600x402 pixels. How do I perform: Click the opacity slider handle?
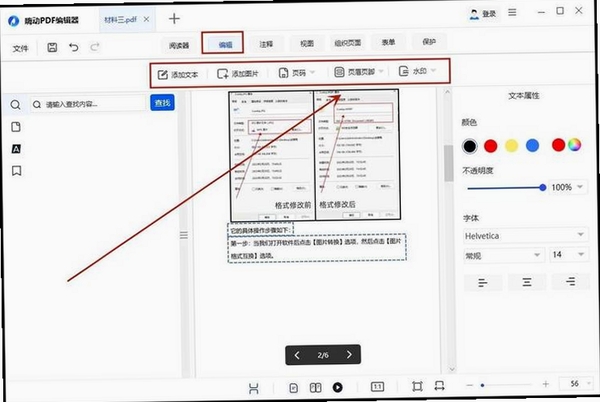[x=543, y=187]
